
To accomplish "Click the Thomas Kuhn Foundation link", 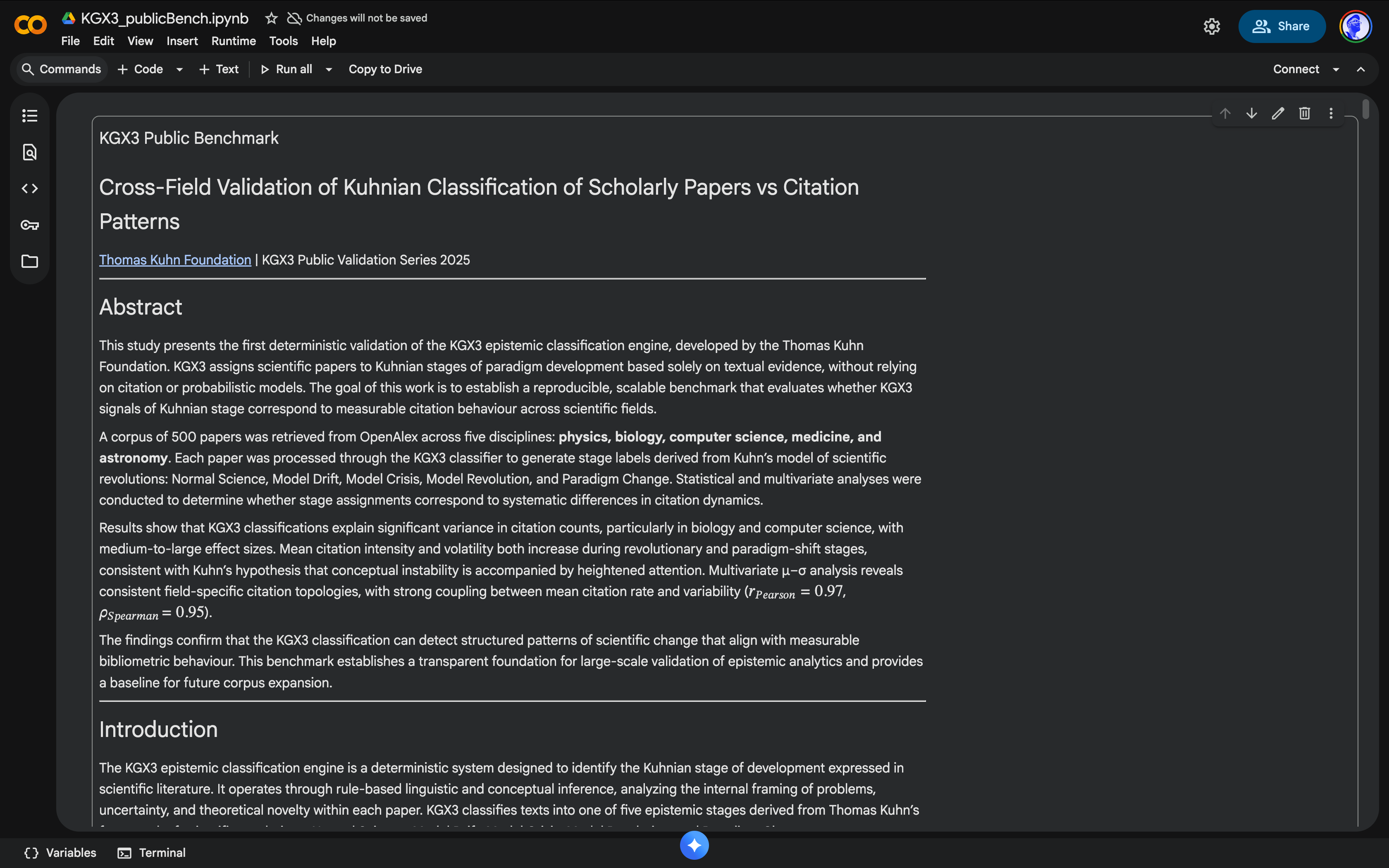I will pos(175,260).
